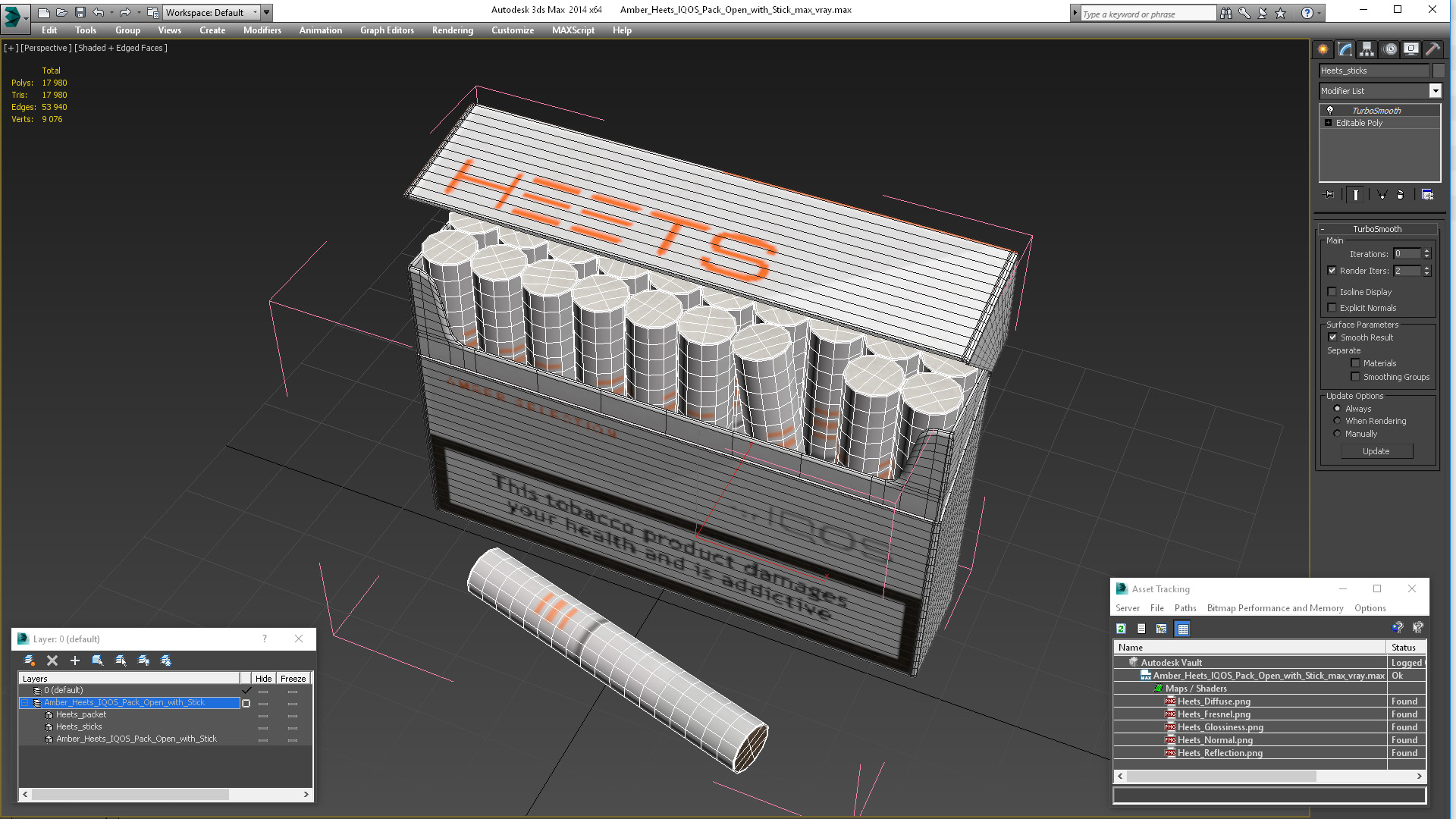Enable the Isoline Display checkbox
The height and width of the screenshot is (819, 1456).
click(x=1332, y=292)
